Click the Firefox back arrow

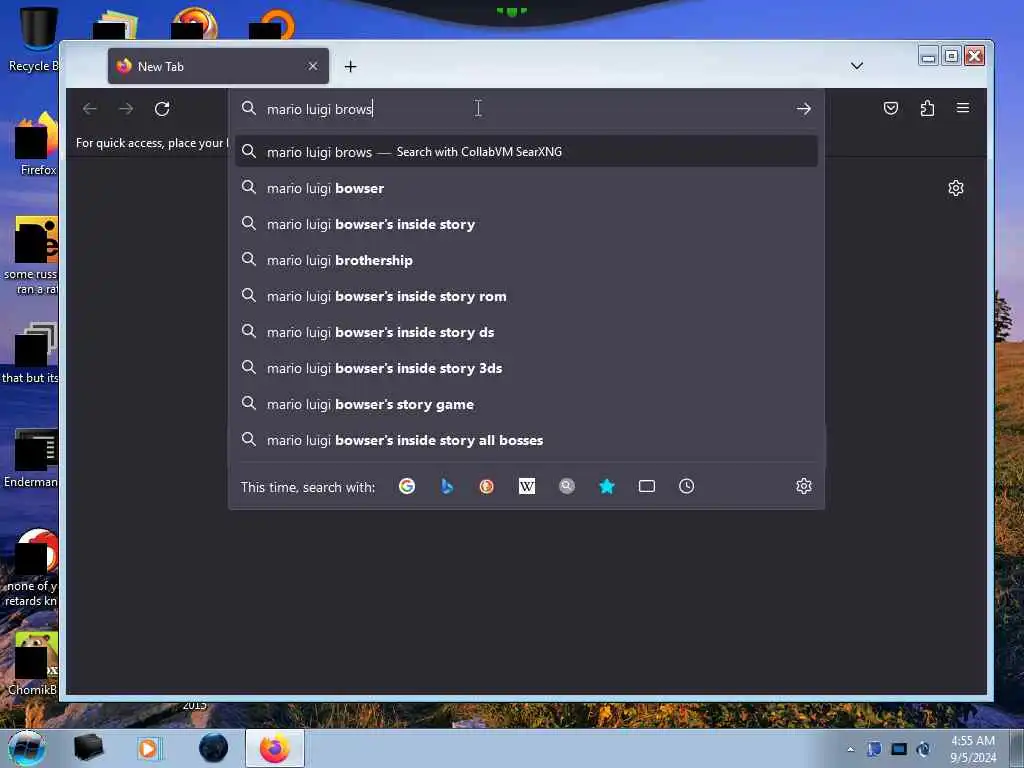89,108
